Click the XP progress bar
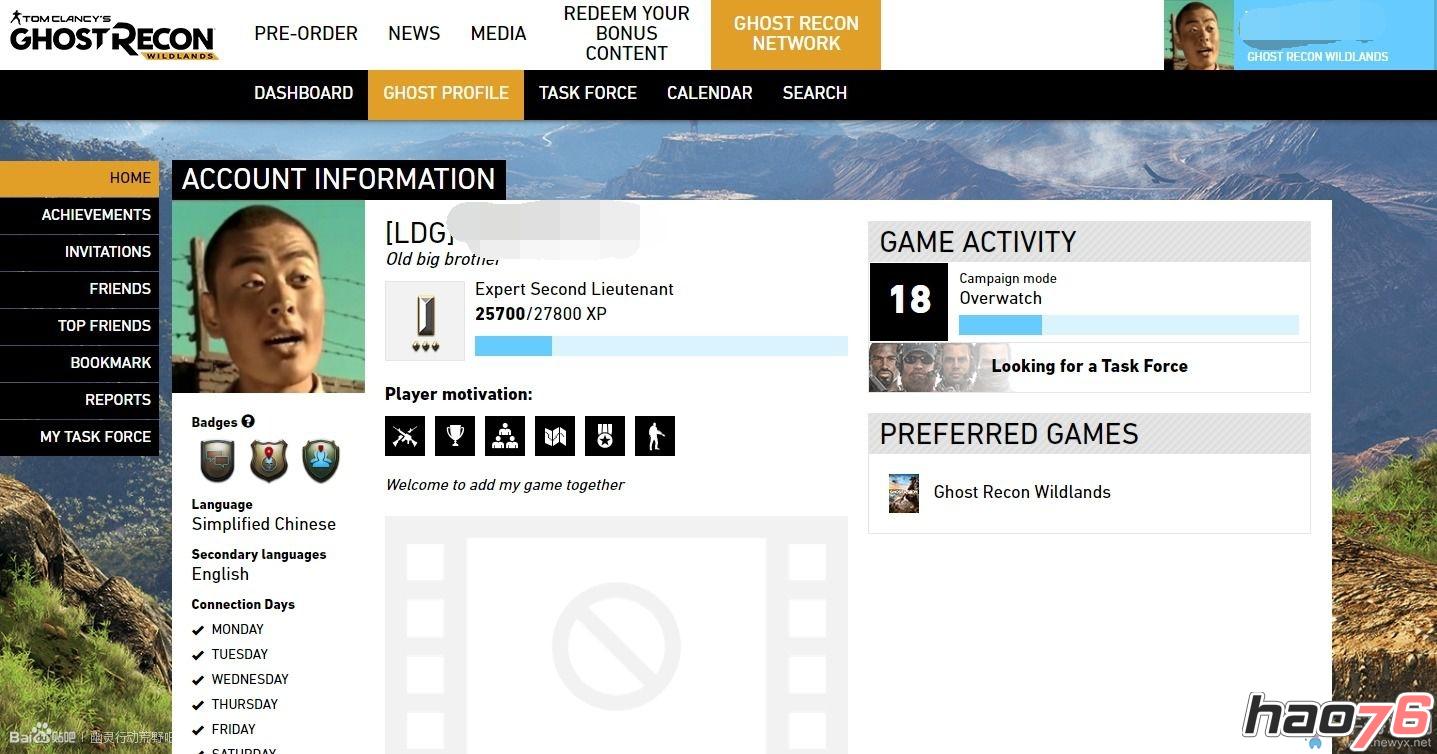The image size is (1437, 754). [661, 346]
